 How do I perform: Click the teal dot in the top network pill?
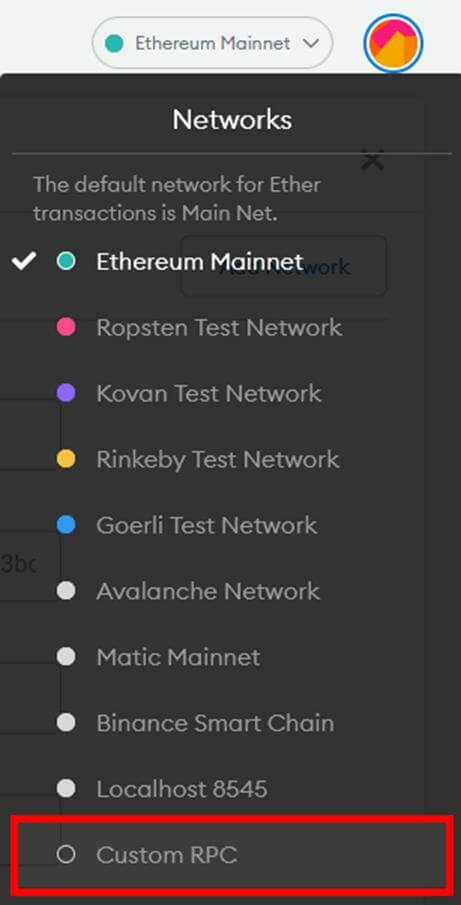pos(114,43)
